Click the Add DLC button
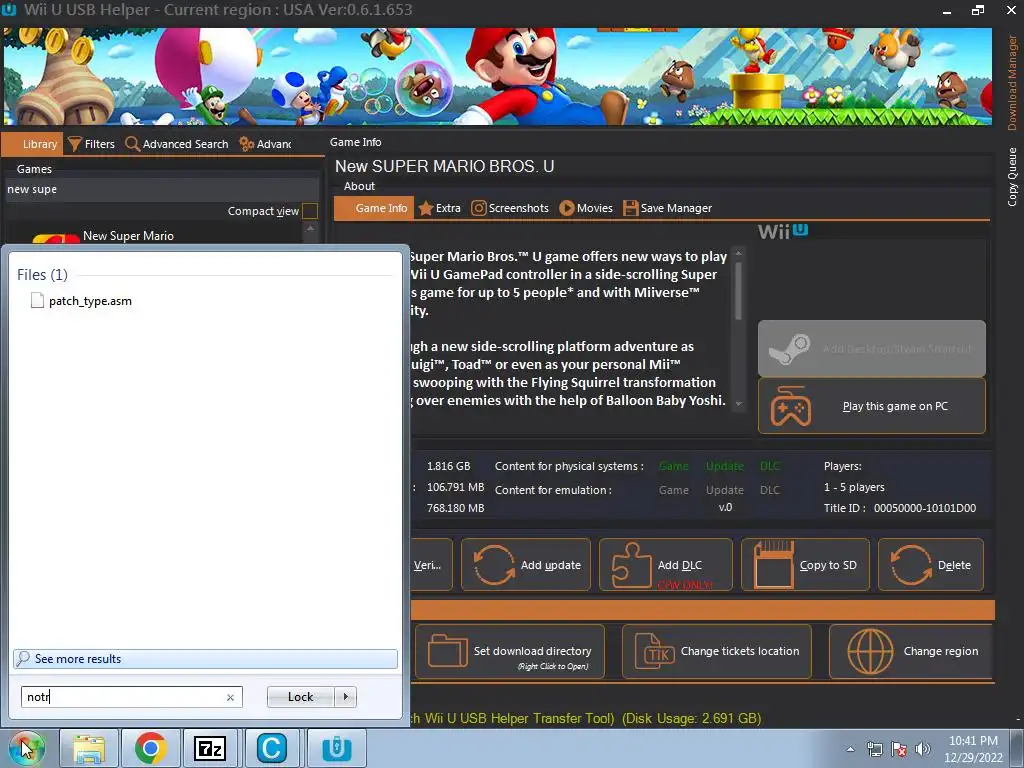 (x=665, y=565)
